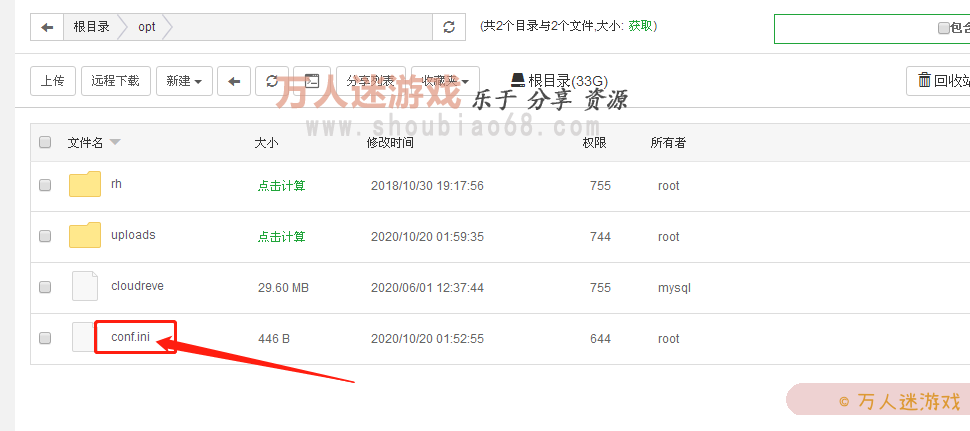The height and width of the screenshot is (431, 970).
Task: Expand the 新建 dropdown
Action: coord(184,81)
